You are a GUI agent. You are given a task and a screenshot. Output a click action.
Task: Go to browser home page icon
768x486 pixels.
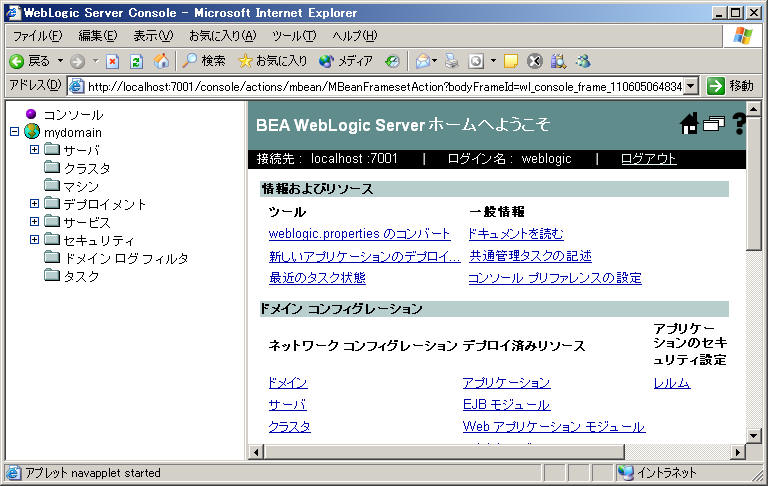(161, 61)
